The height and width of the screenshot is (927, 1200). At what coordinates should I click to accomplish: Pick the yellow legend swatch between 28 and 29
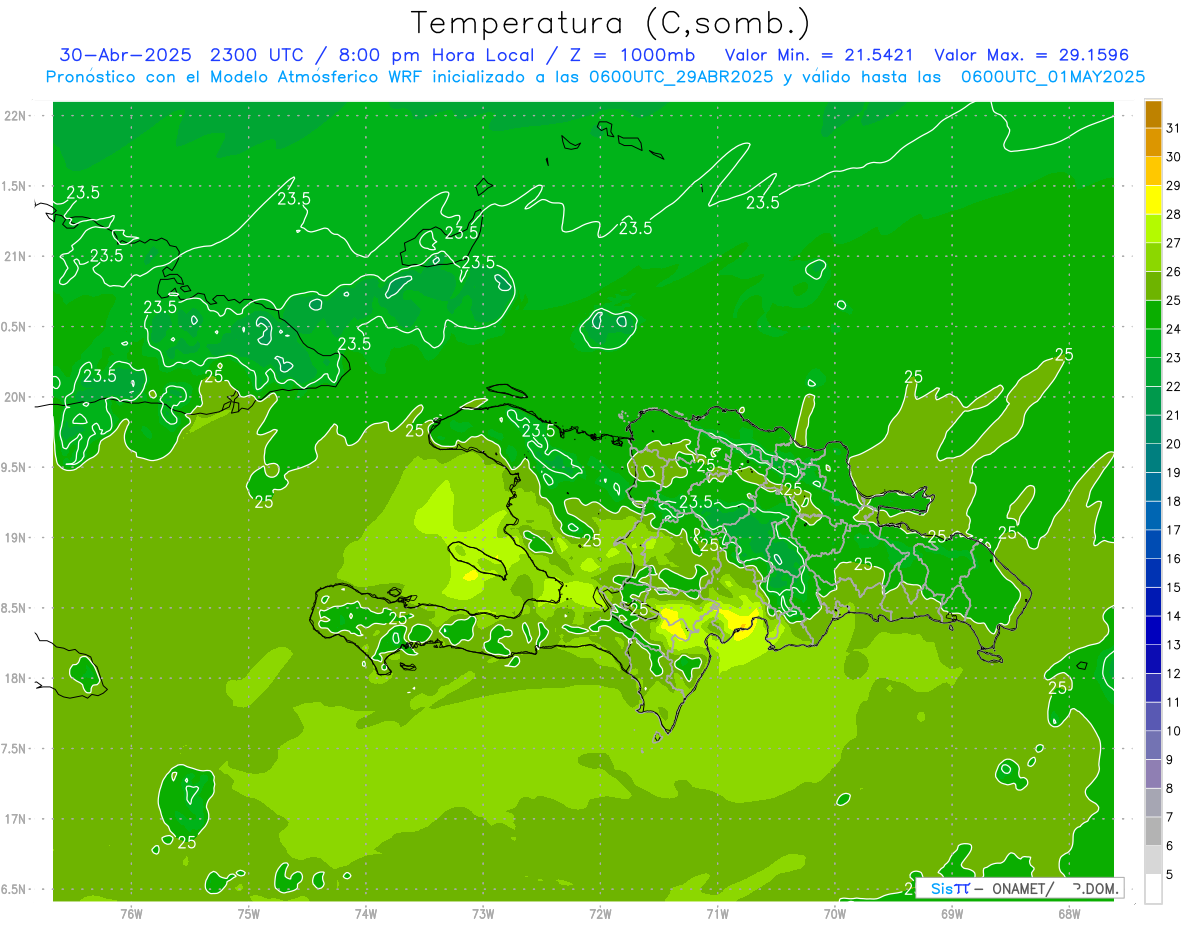pos(1153,200)
